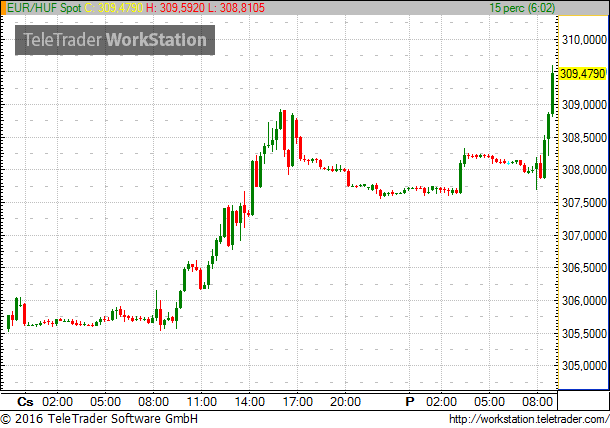The width and height of the screenshot is (610, 428).
Task: Click the 2016 TeleTrader Software GmbH copyright text
Action: [99, 419]
